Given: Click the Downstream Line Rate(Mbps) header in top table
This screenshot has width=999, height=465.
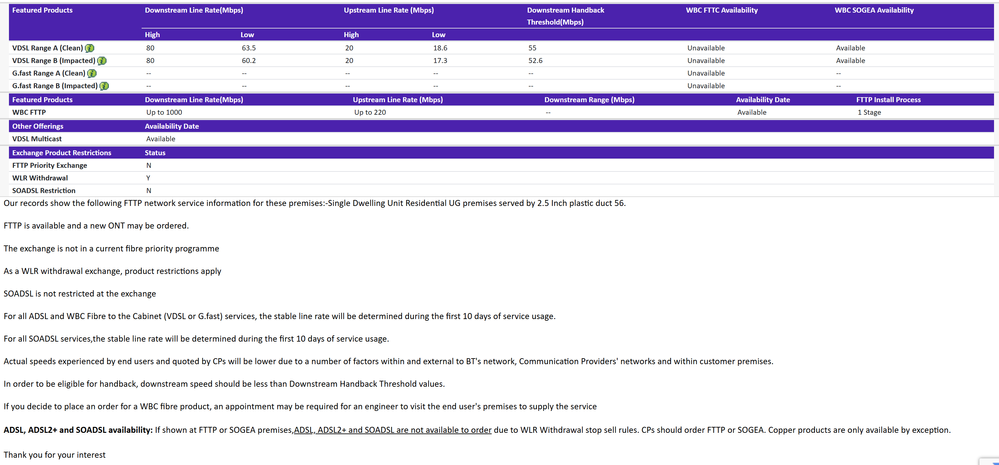Looking at the screenshot, I should 194,11.
